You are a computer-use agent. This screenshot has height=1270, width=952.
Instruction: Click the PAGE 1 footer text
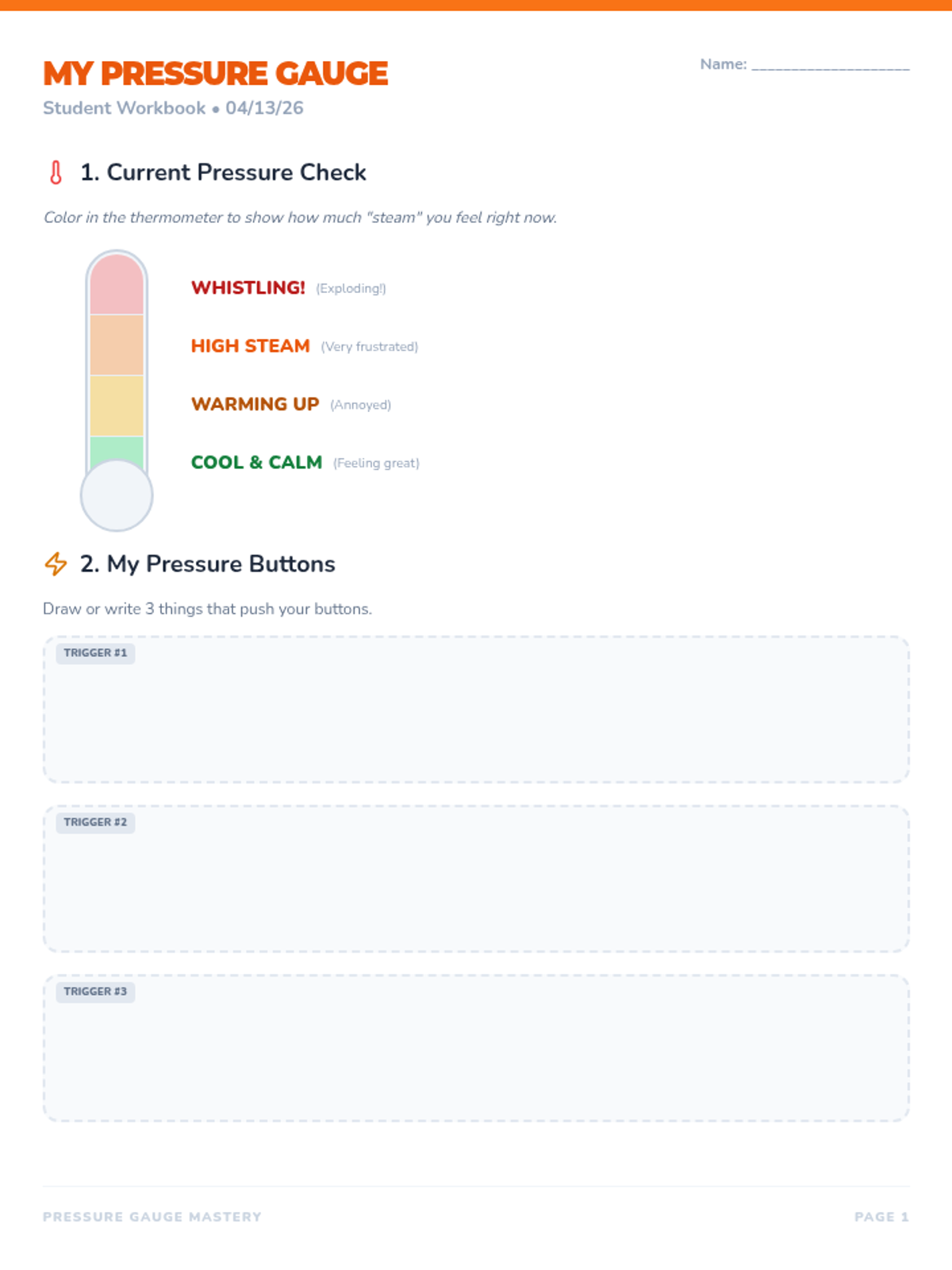(881, 1217)
